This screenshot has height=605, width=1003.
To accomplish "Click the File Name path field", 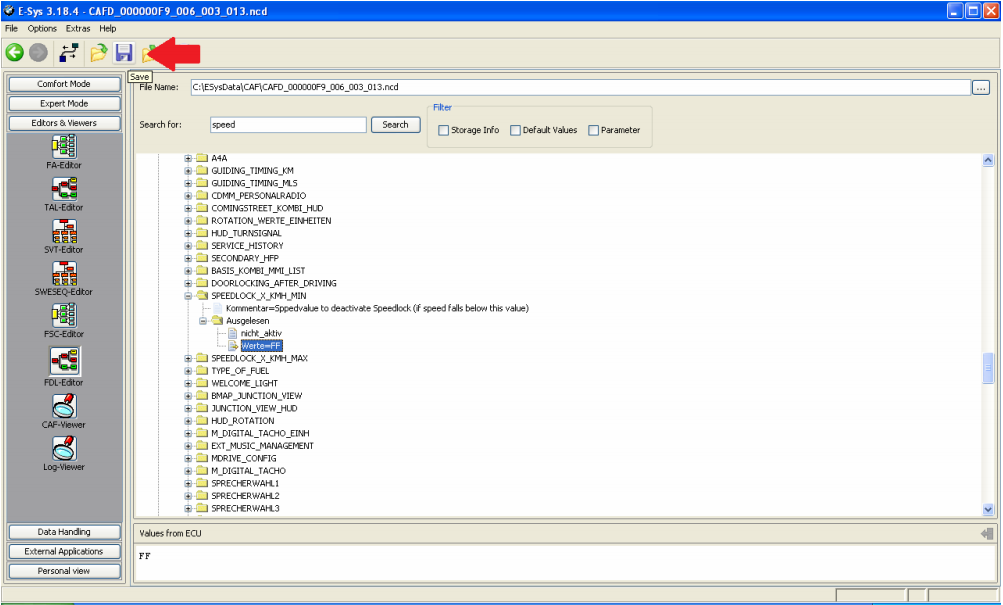I will 580,87.
